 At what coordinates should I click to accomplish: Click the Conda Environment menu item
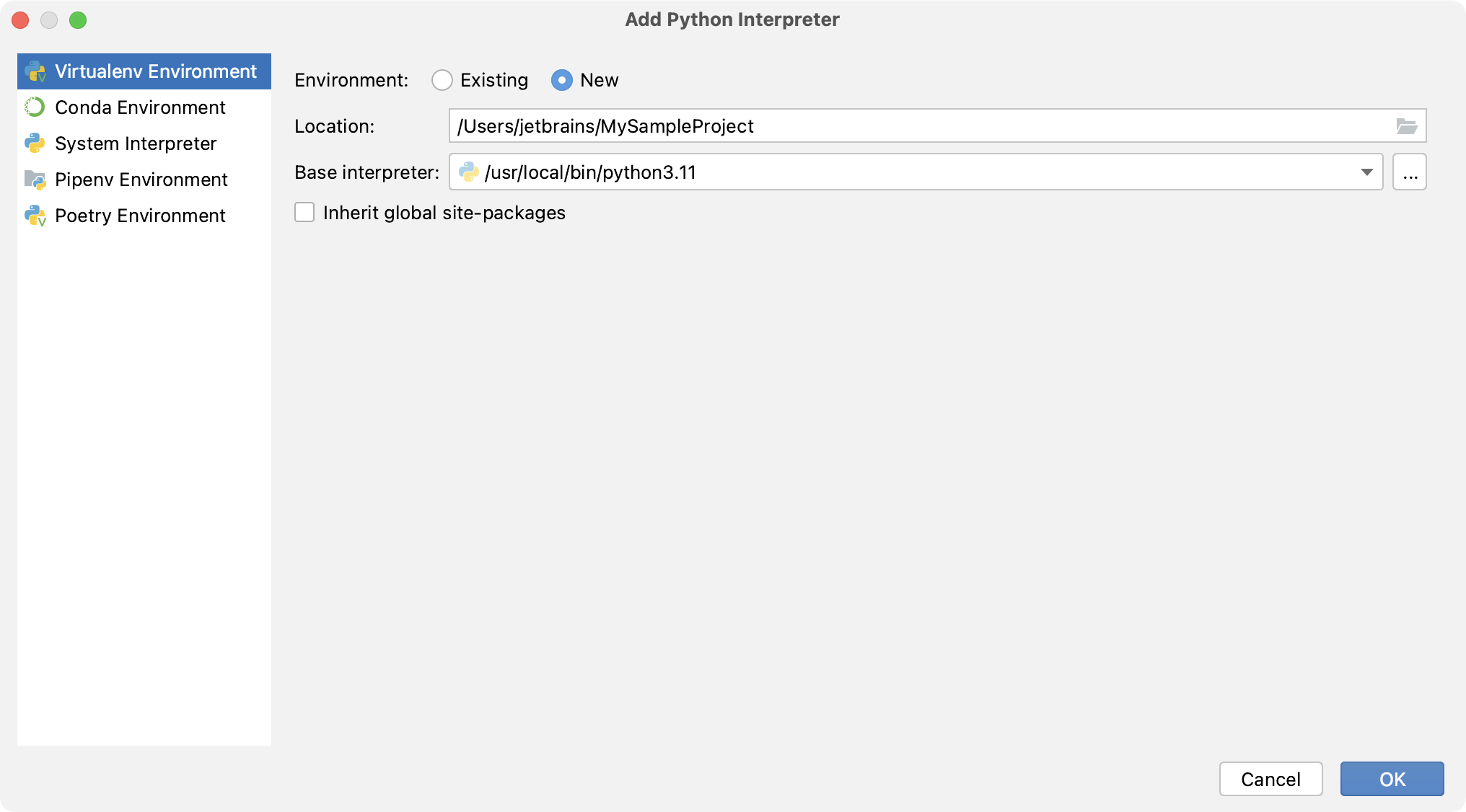coord(140,107)
